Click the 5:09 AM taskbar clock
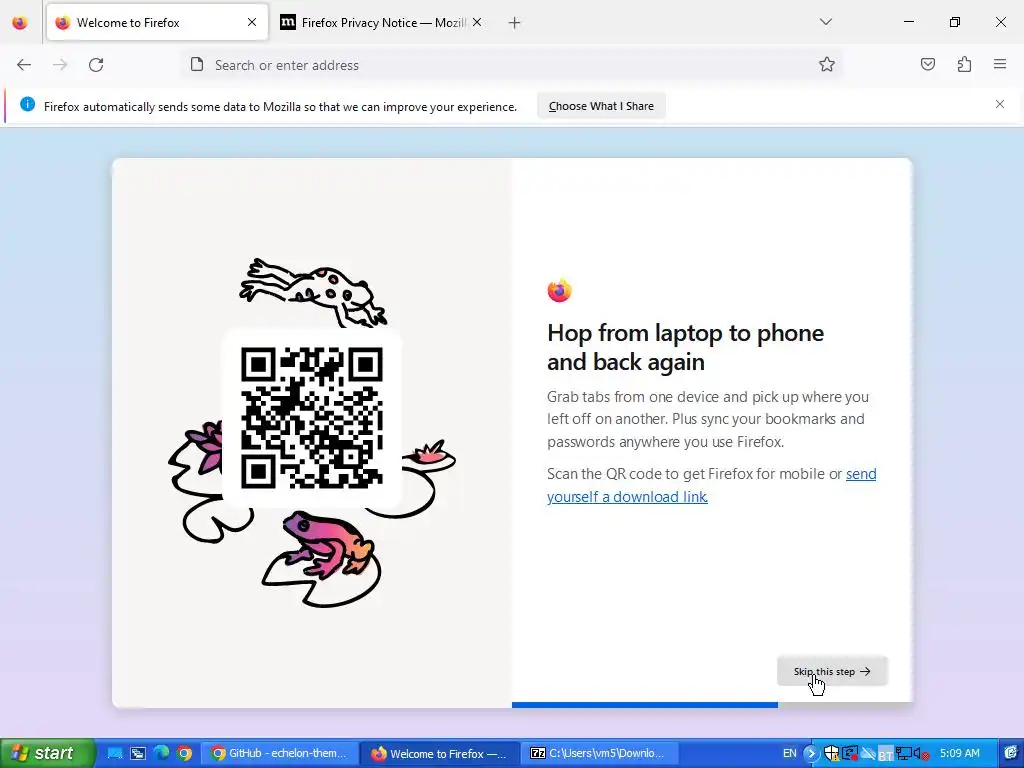 tap(960, 753)
